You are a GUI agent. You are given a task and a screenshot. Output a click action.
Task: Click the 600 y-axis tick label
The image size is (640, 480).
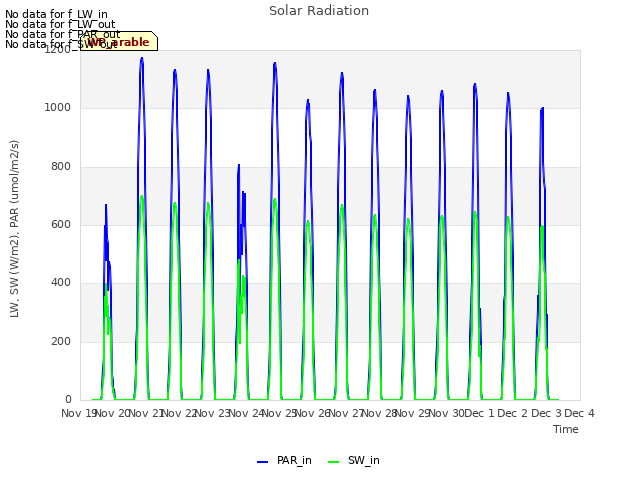coord(61,224)
